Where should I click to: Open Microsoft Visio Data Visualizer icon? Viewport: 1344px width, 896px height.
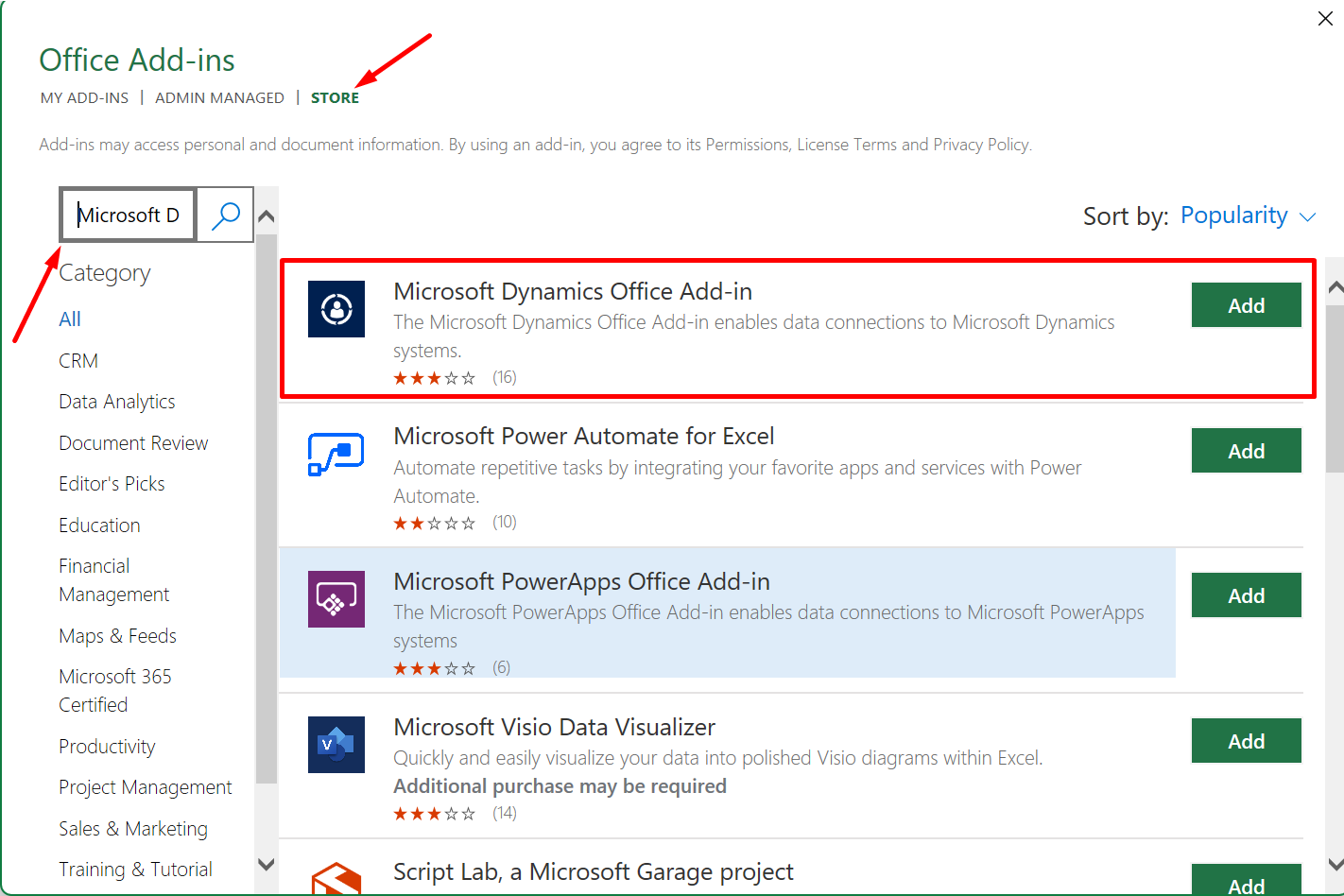pyautogui.click(x=336, y=745)
